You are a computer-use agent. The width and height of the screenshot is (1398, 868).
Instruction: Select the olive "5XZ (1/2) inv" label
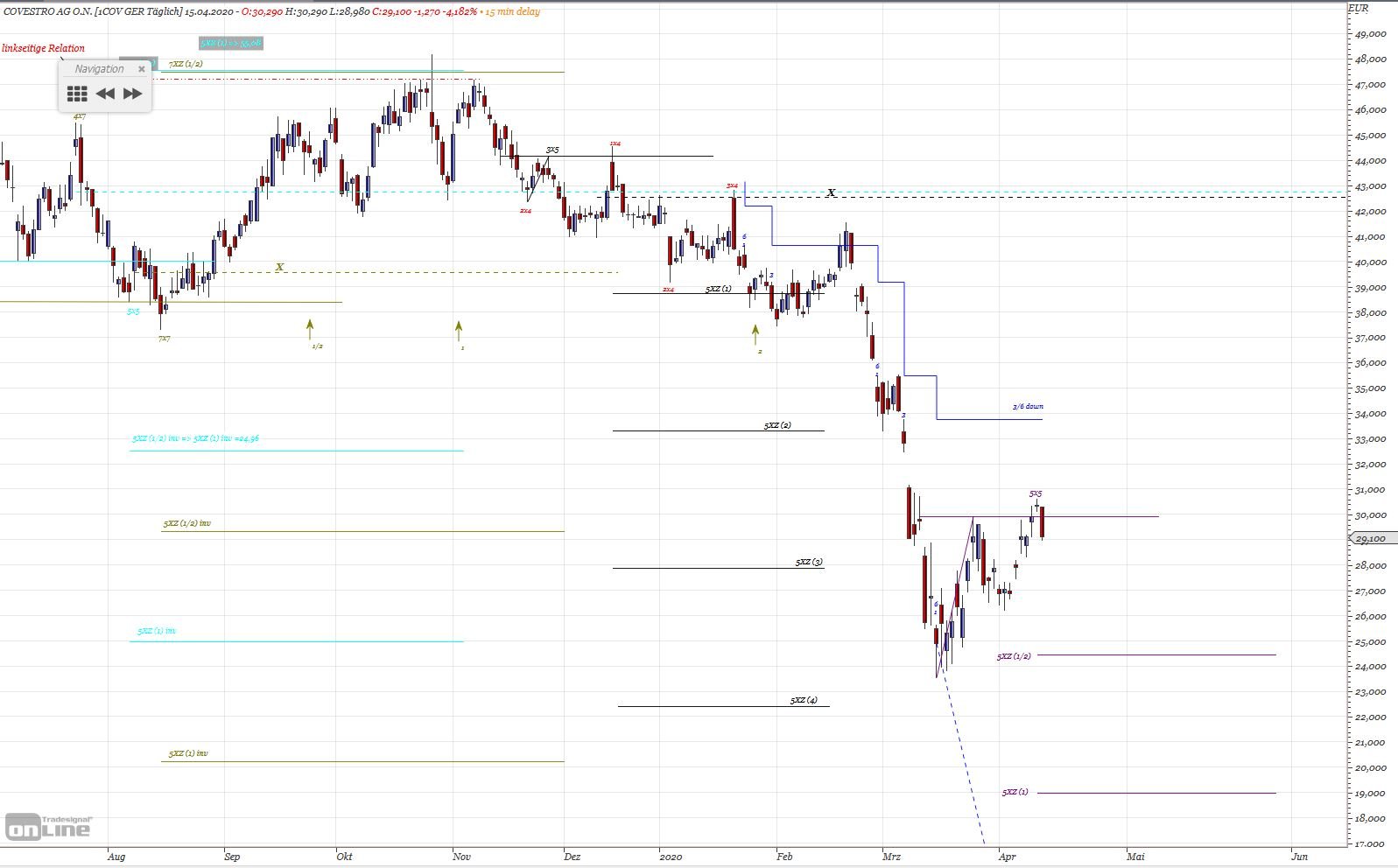tap(186, 523)
